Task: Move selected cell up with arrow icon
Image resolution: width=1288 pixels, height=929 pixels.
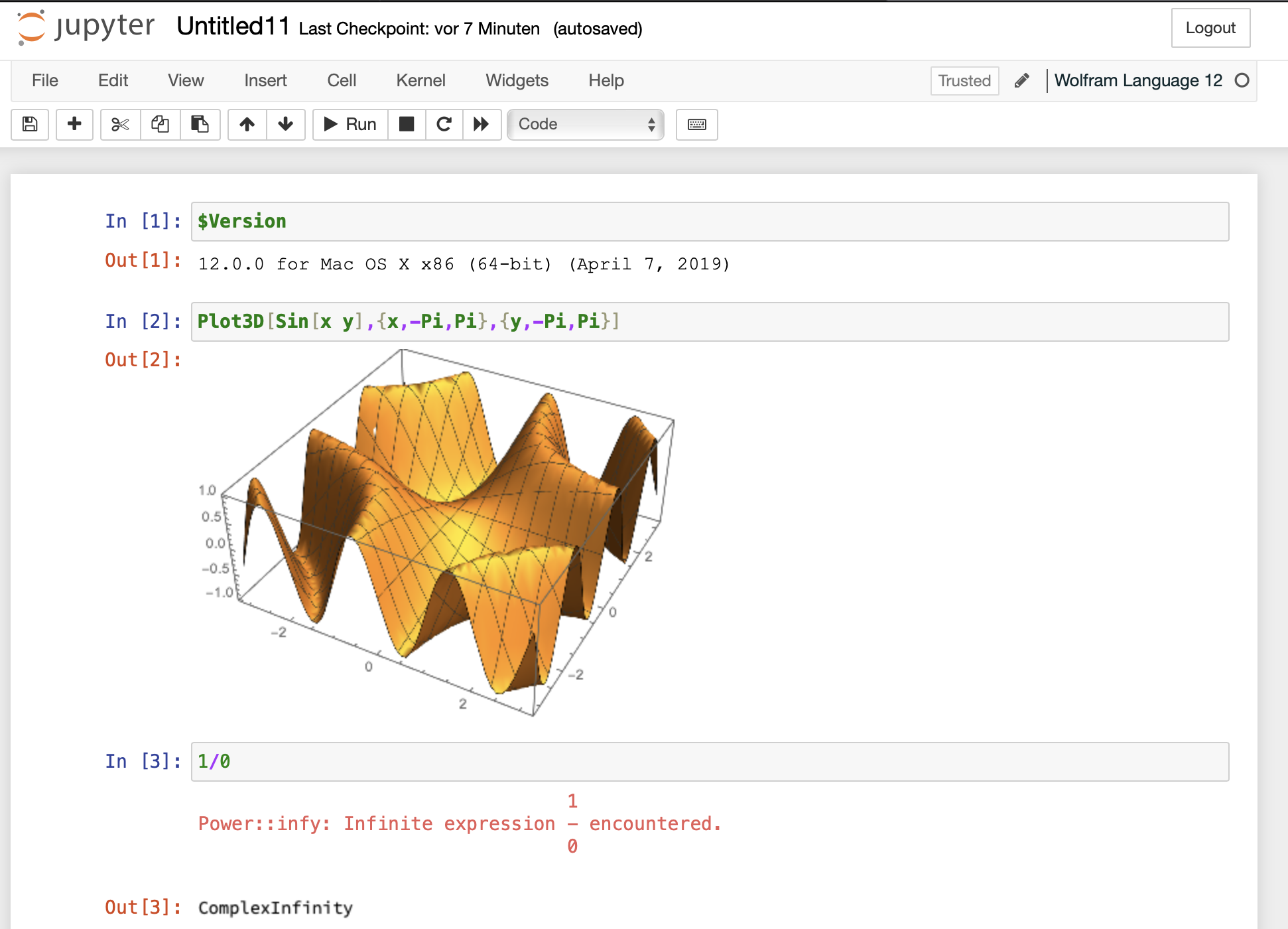Action: [x=247, y=124]
